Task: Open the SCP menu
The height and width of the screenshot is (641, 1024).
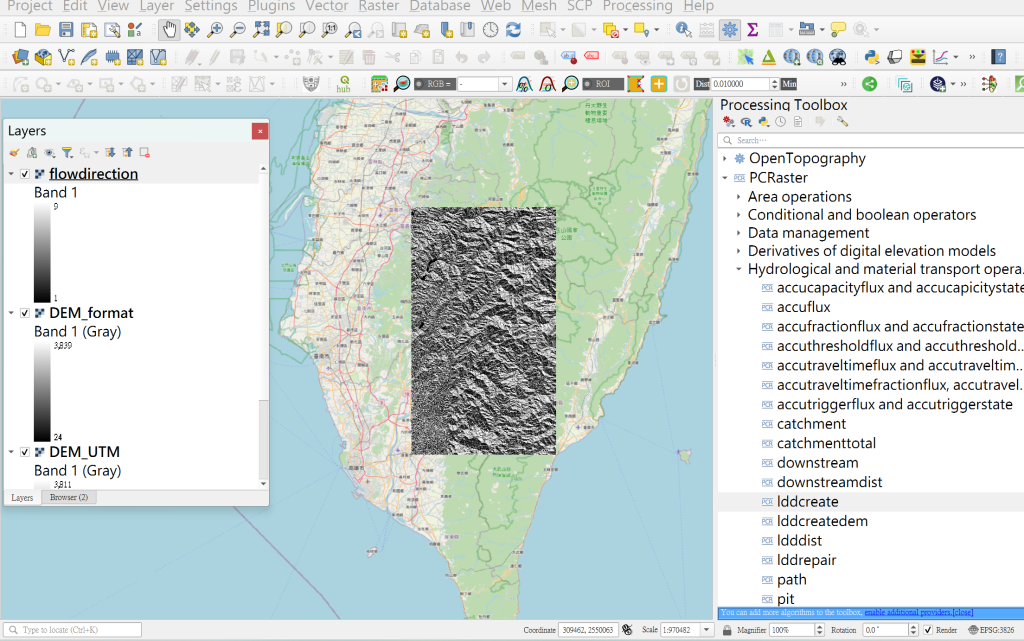Action: 579,6
